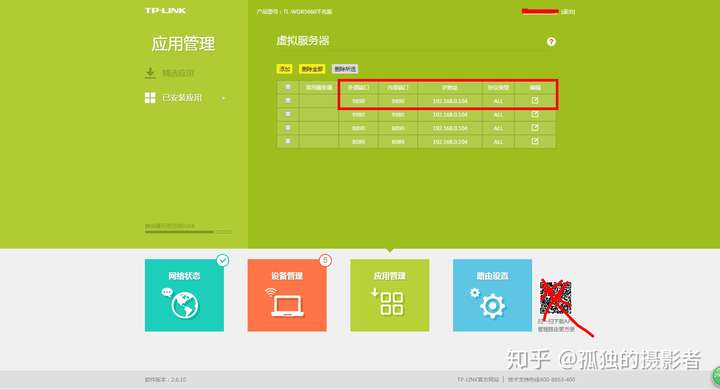The image size is (720, 389).
Task: Open edit icon in first table row
Action: click(535, 101)
